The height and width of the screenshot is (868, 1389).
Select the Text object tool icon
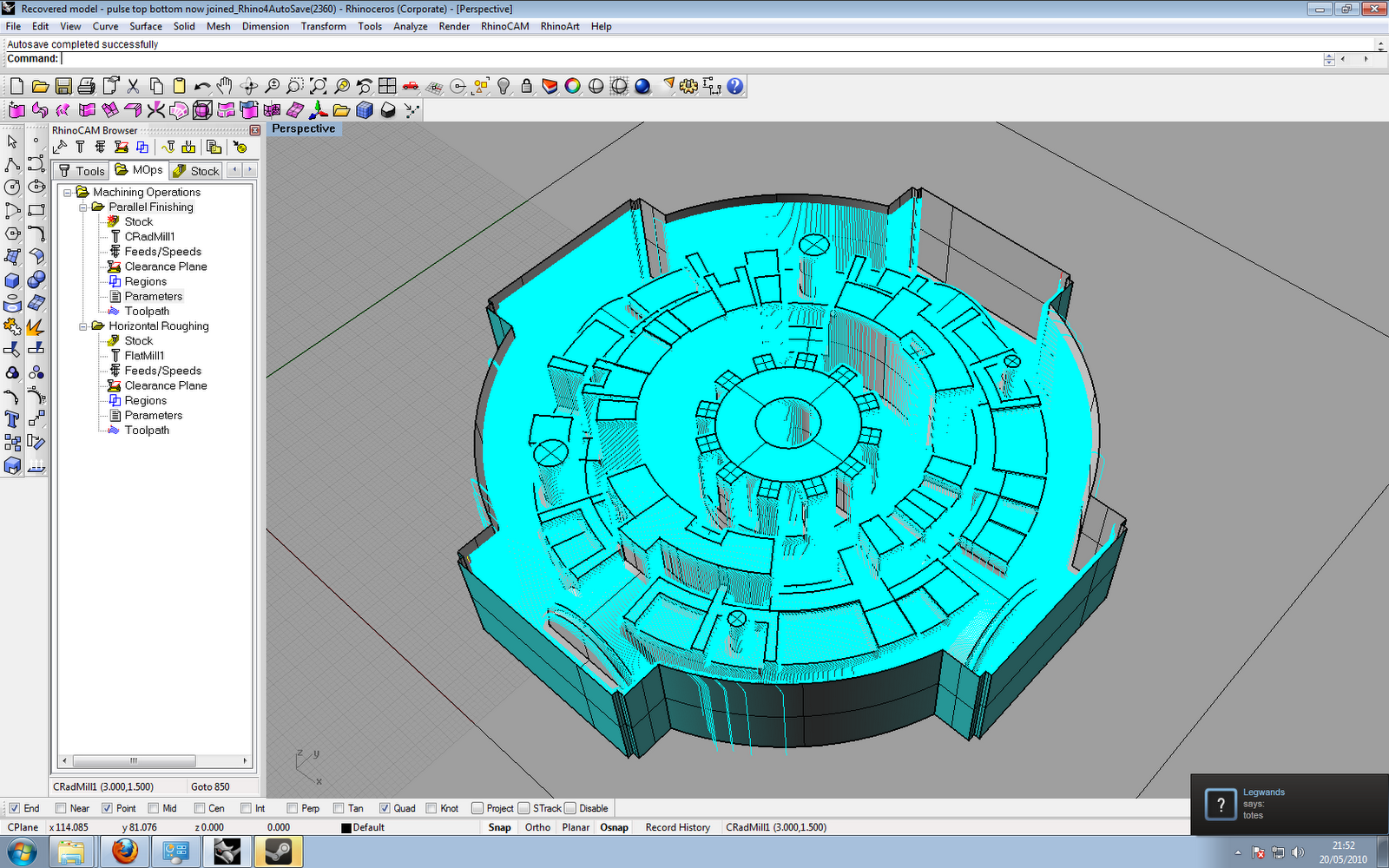coord(12,419)
